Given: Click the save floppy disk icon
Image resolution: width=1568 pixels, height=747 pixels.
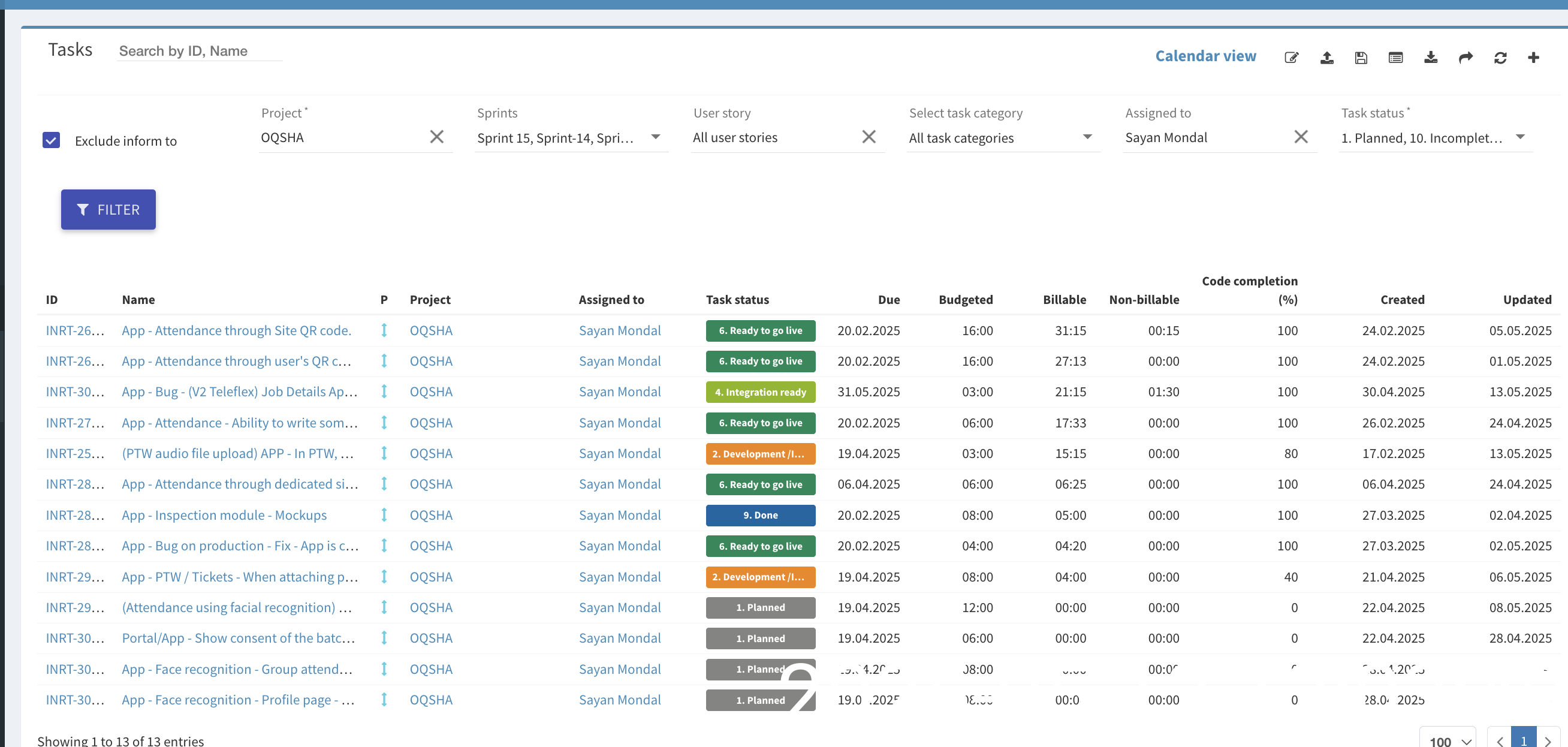Looking at the screenshot, I should (x=1361, y=57).
